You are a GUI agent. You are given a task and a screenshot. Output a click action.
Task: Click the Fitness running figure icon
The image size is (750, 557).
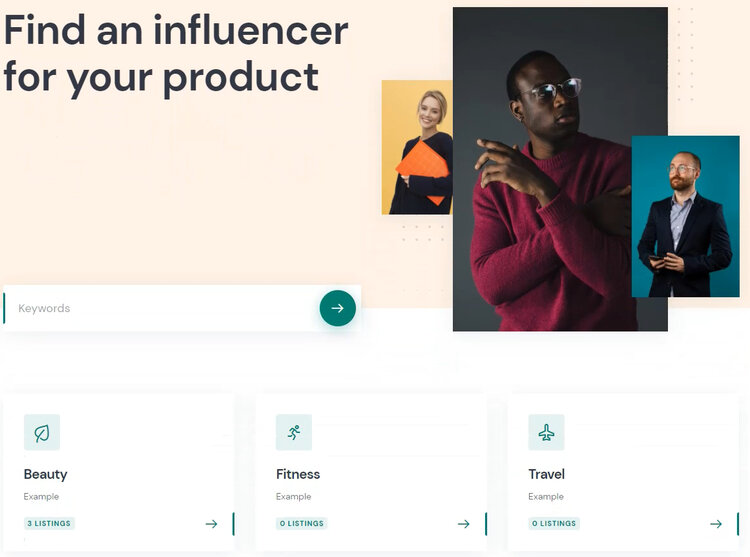[x=294, y=433]
